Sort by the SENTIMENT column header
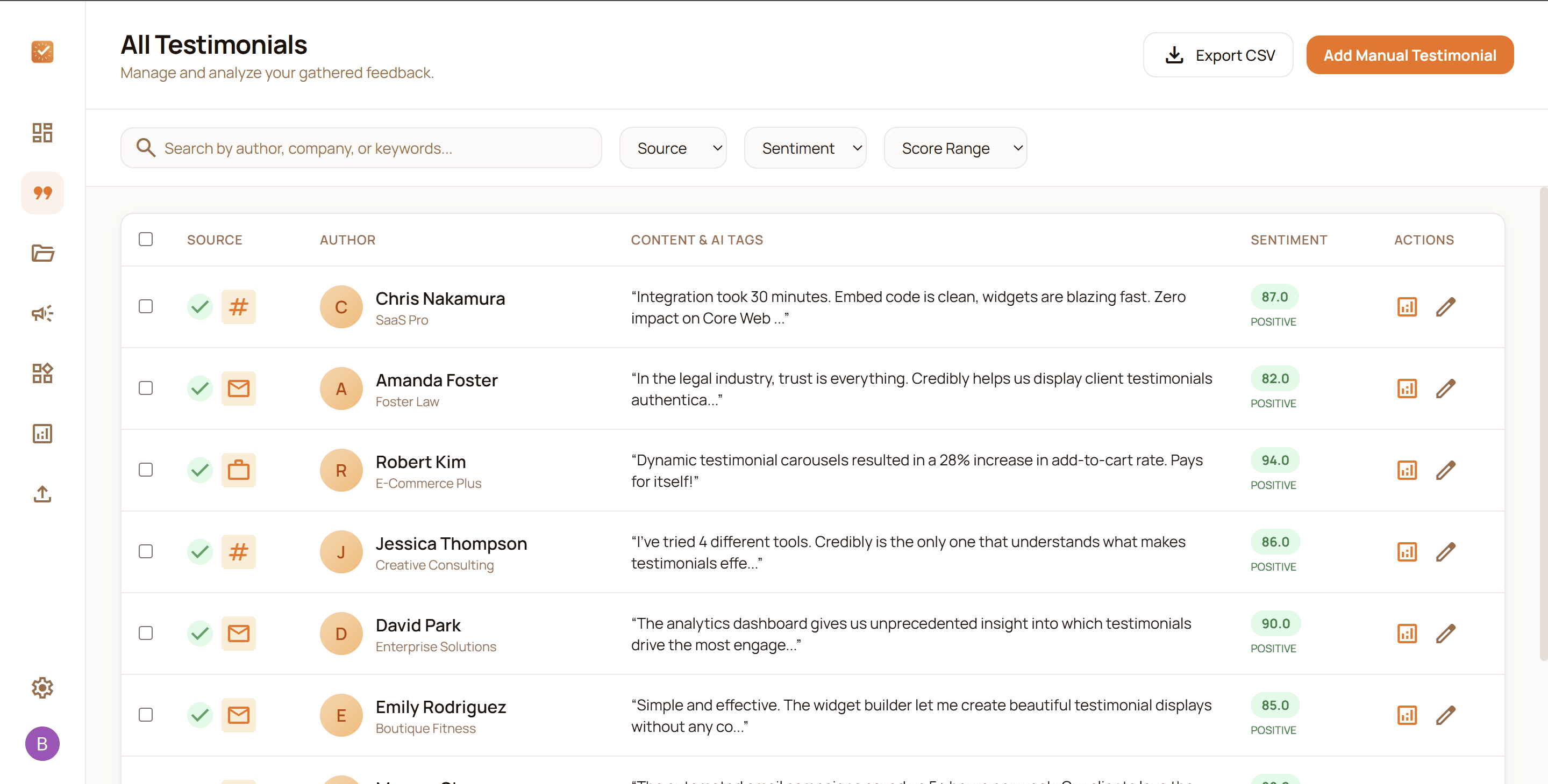This screenshot has width=1548, height=784. point(1288,239)
